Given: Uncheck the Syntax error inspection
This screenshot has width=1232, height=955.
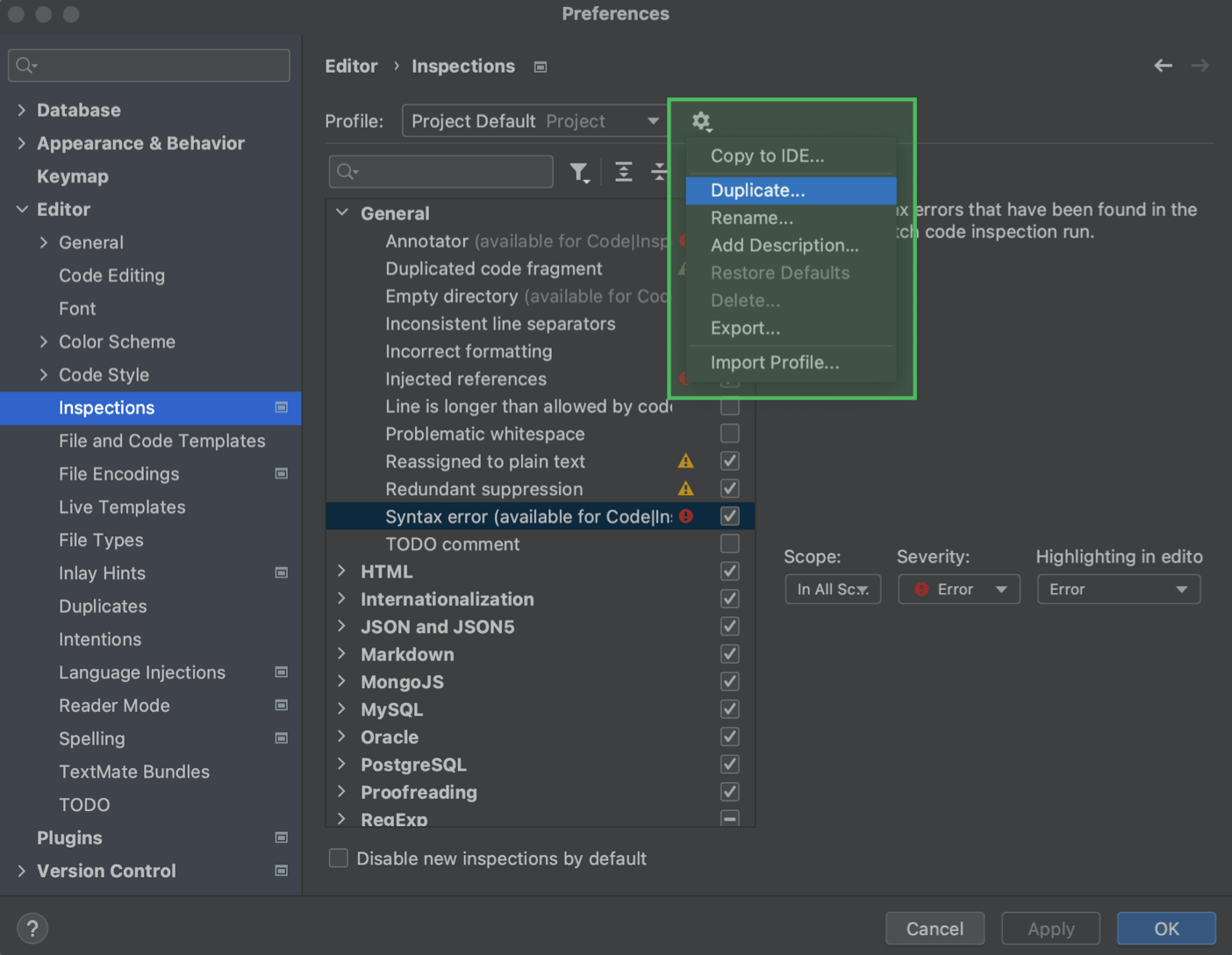Looking at the screenshot, I should 729,516.
